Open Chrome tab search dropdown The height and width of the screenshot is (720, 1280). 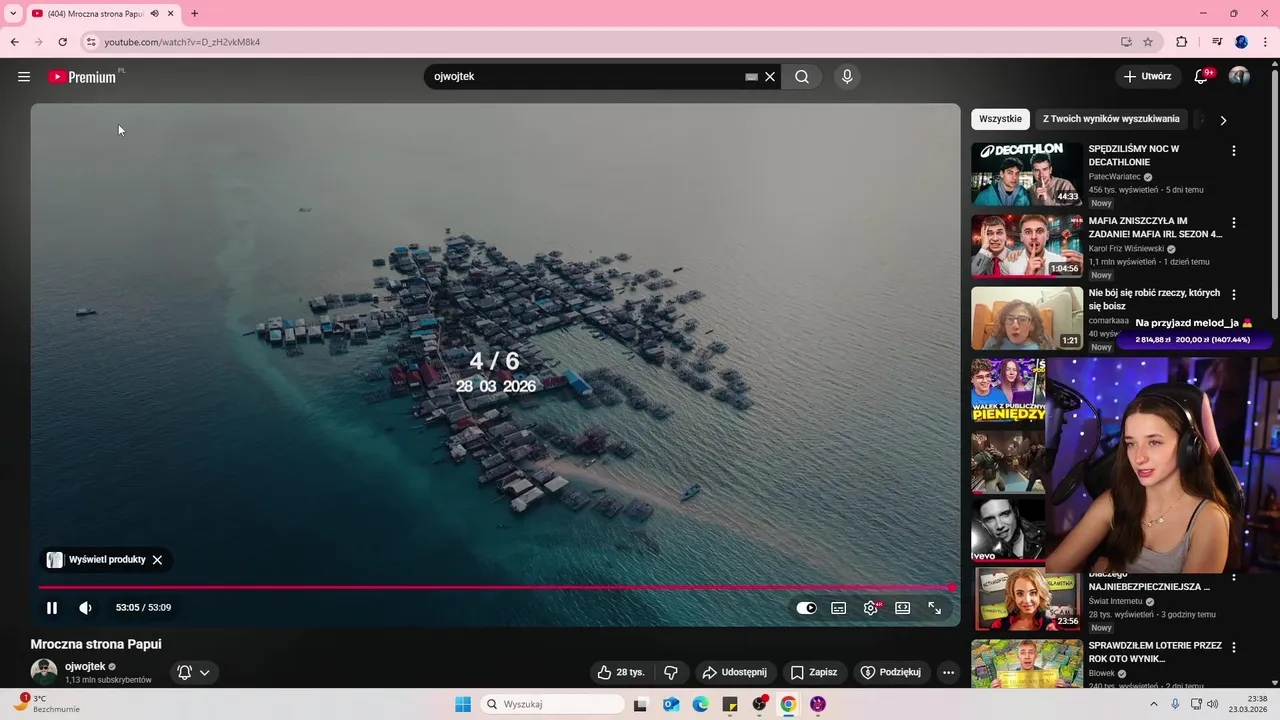pos(13,13)
